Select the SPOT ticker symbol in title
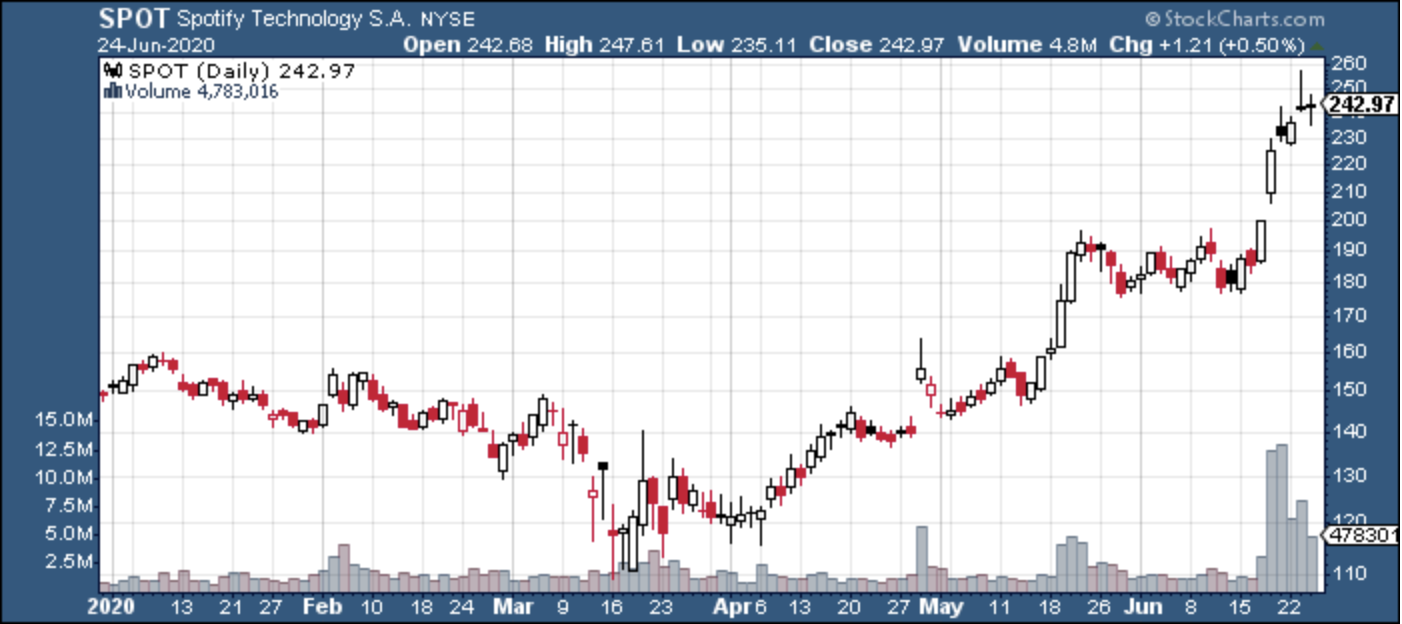 pos(135,18)
